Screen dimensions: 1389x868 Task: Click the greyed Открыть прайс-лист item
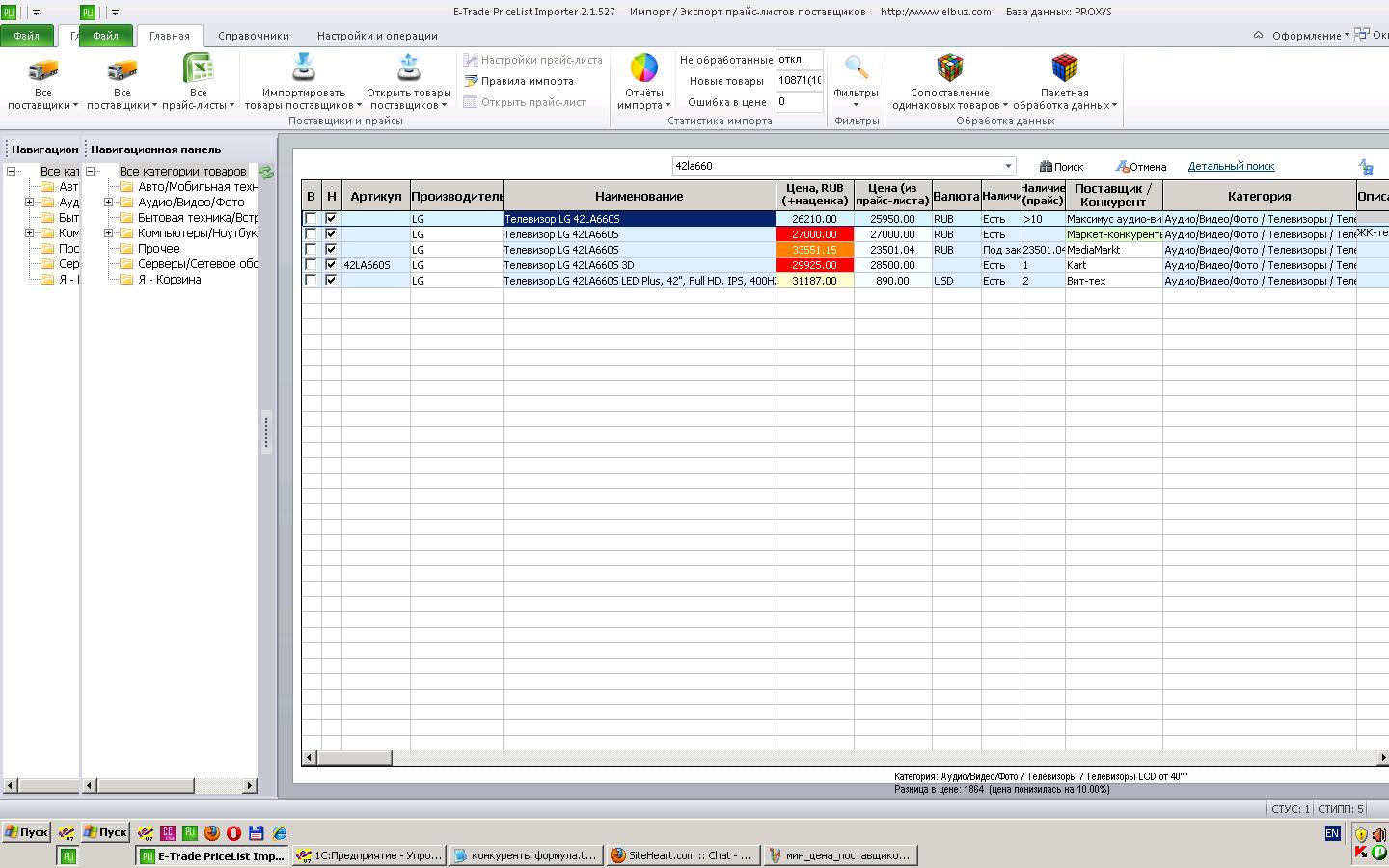pos(525,102)
